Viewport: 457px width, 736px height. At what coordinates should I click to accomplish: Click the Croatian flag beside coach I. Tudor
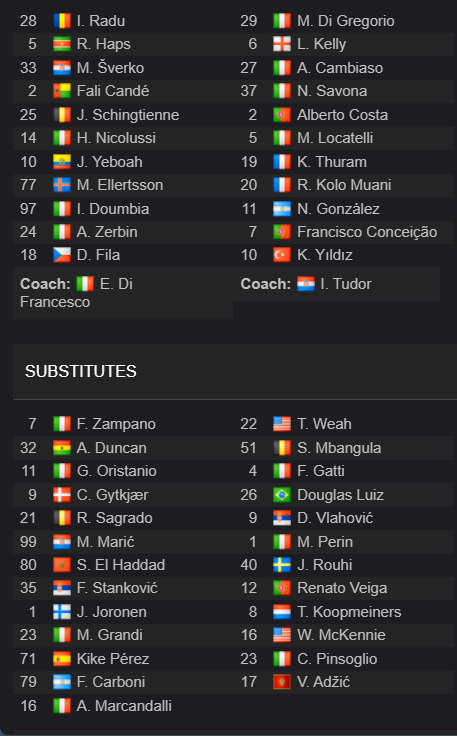[305, 284]
